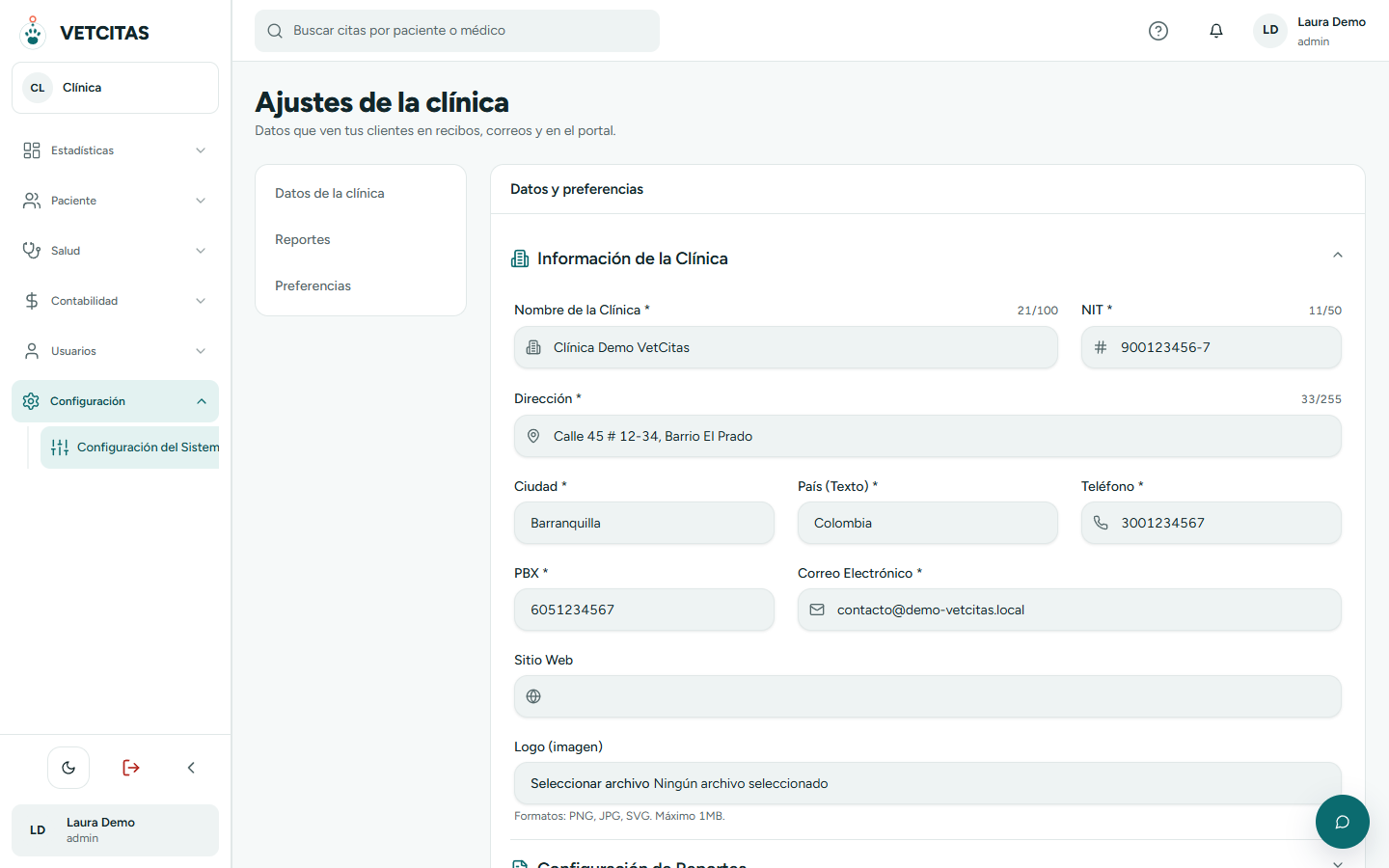Click the PBX input field
This screenshot has width=1389, height=868.
pos(644,610)
